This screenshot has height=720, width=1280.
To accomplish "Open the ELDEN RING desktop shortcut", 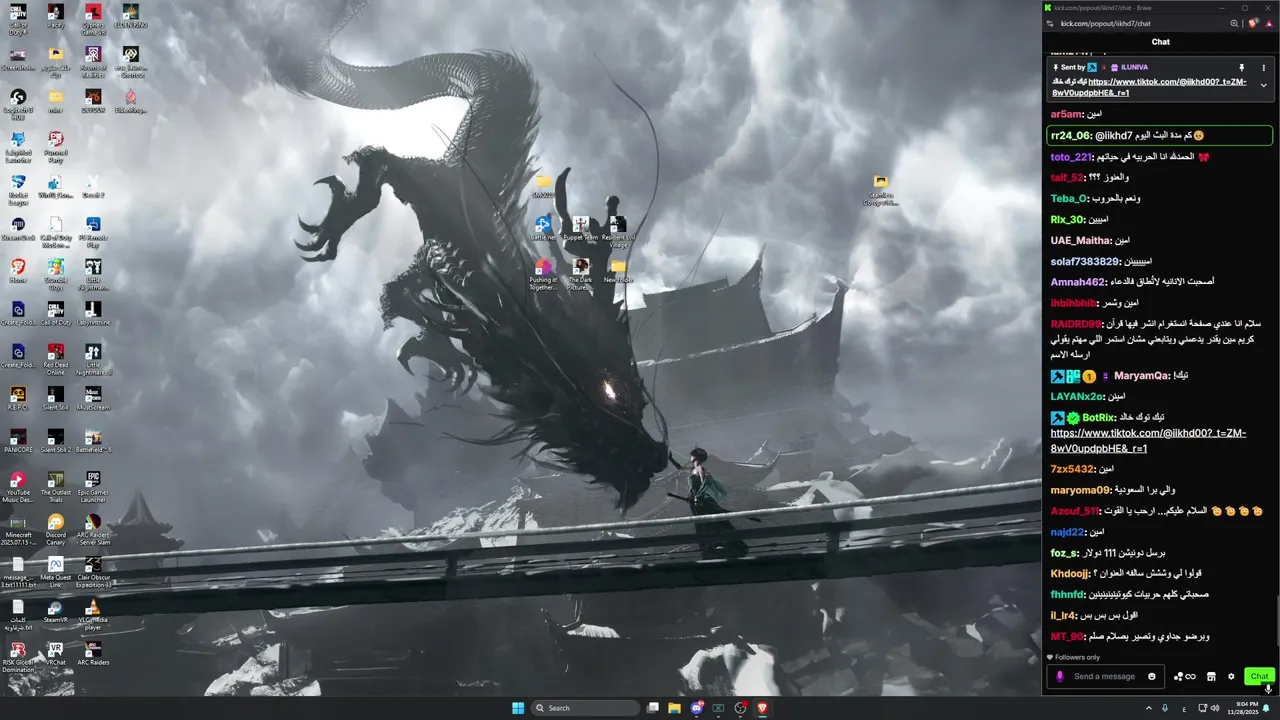I will [130, 16].
